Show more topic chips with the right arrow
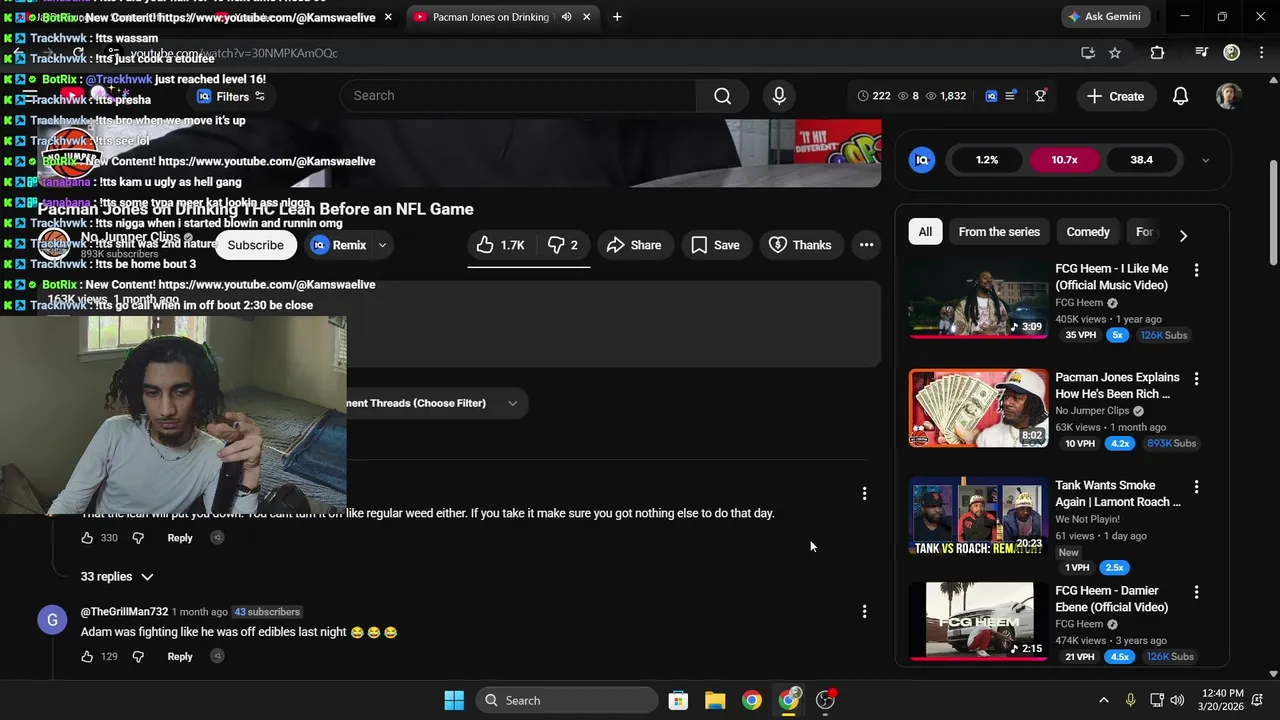Screen dimensions: 1280x720 point(1183,236)
